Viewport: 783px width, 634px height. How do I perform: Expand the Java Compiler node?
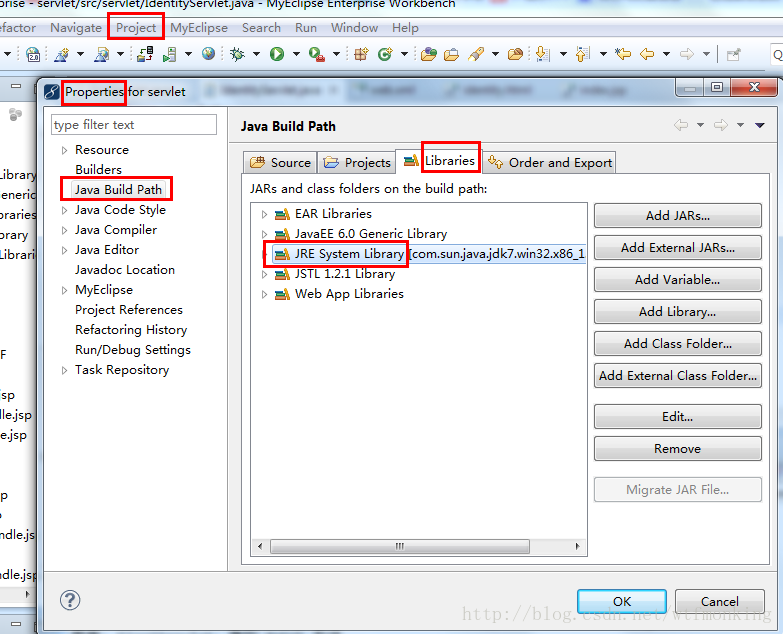tap(64, 230)
